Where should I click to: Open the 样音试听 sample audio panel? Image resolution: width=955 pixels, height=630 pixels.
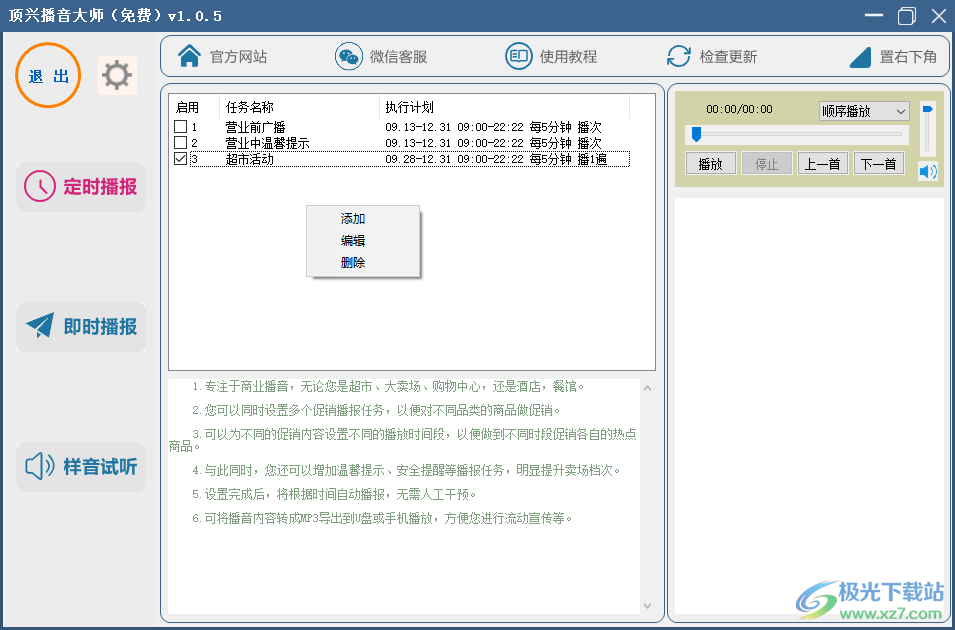coord(80,467)
